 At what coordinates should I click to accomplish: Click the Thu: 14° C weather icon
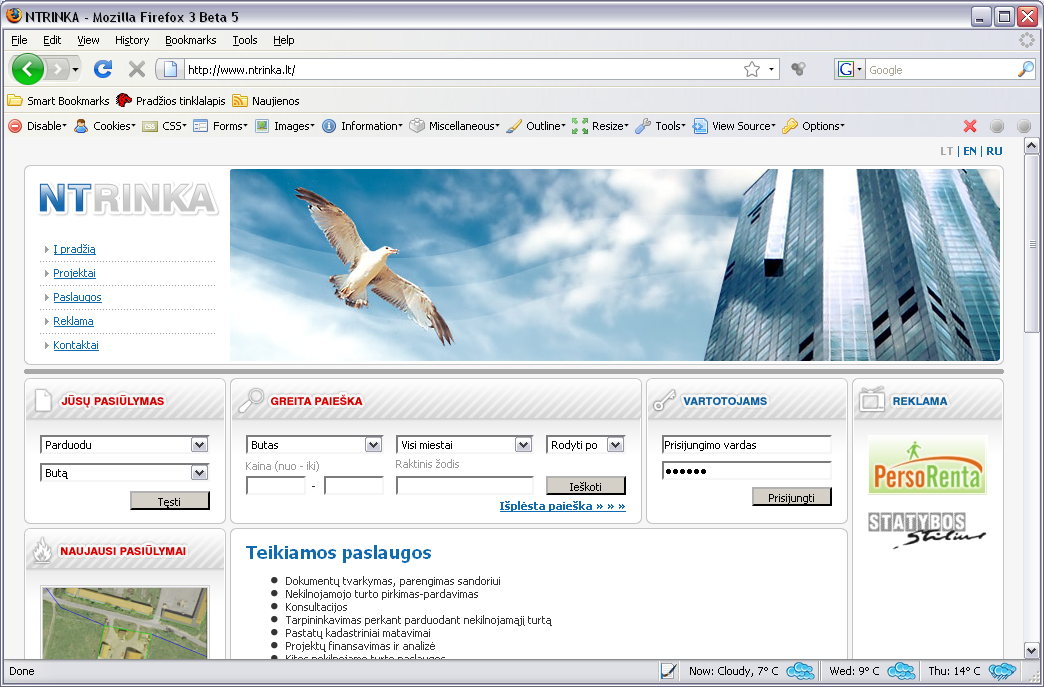(1003, 670)
